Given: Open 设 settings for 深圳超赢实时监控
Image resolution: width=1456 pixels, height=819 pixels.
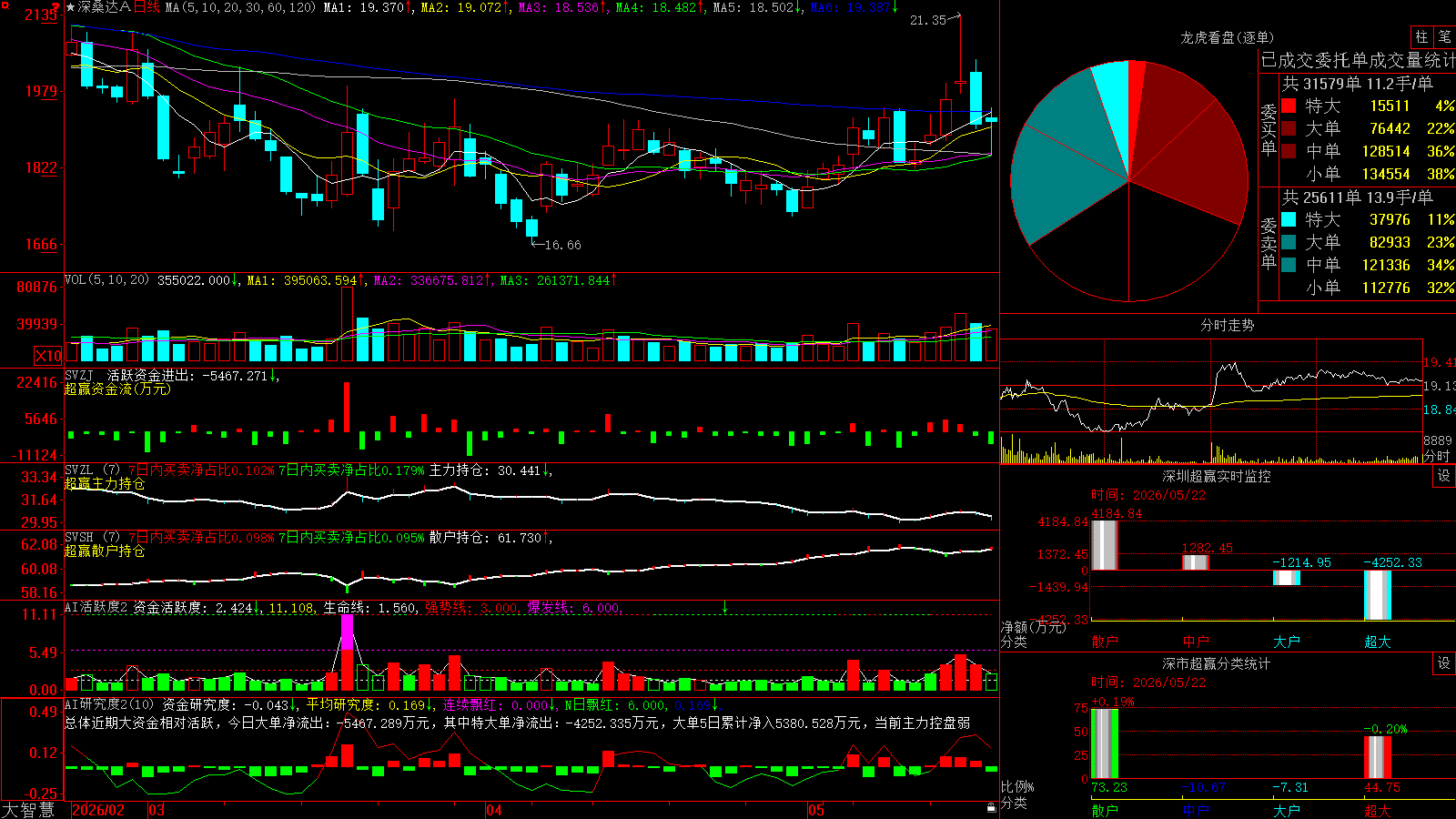Looking at the screenshot, I should tap(1443, 476).
